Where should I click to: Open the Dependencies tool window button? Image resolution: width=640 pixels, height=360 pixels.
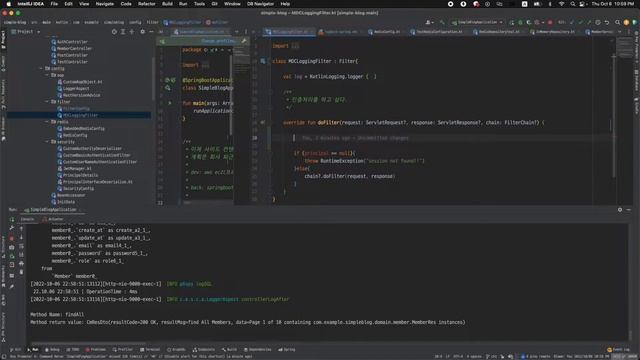(258, 349)
